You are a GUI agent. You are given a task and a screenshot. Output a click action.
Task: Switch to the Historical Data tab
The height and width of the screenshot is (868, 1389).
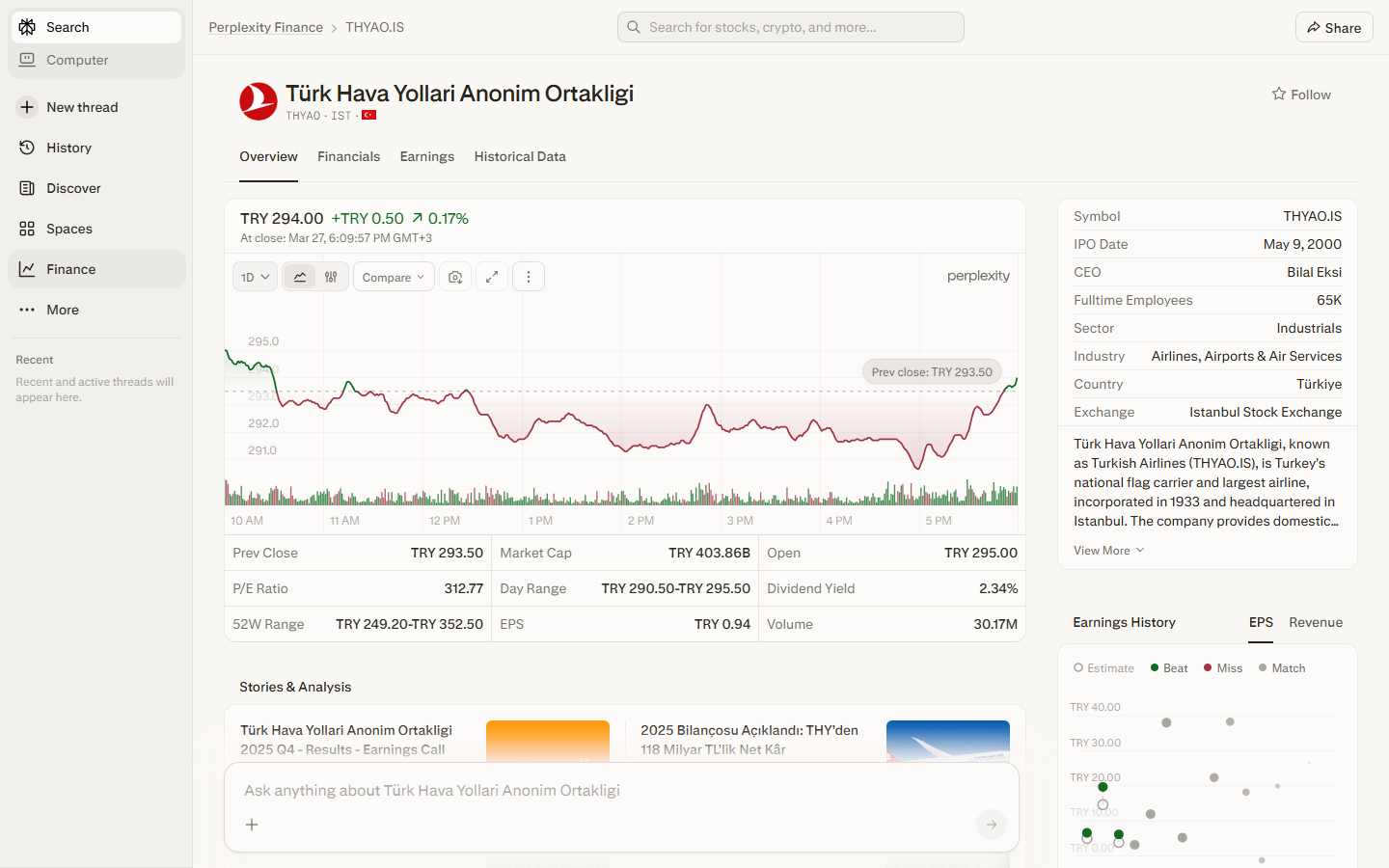(520, 156)
